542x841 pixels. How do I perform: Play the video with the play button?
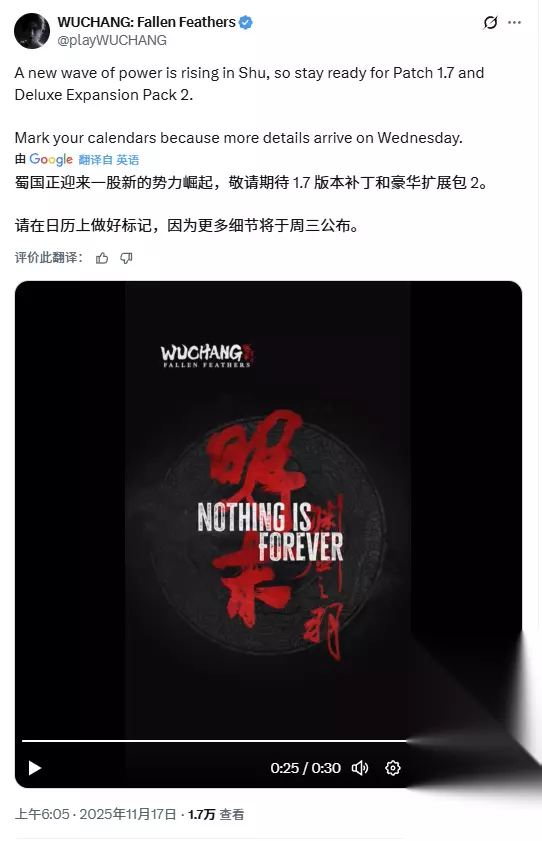point(35,768)
